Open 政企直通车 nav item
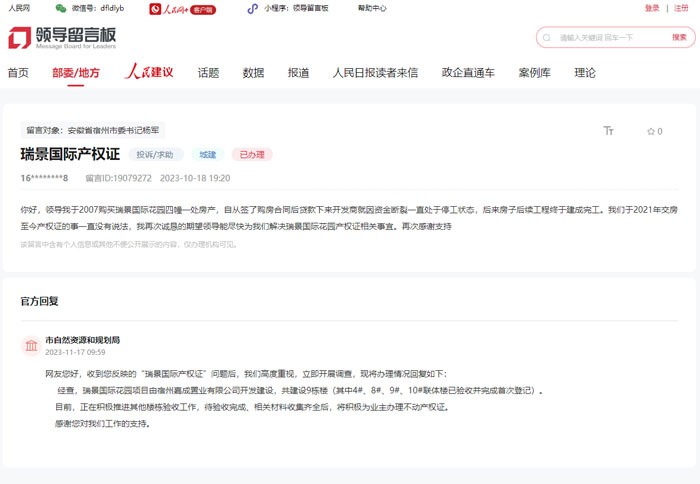The width and height of the screenshot is (700, 484). [x=468, y=73]
